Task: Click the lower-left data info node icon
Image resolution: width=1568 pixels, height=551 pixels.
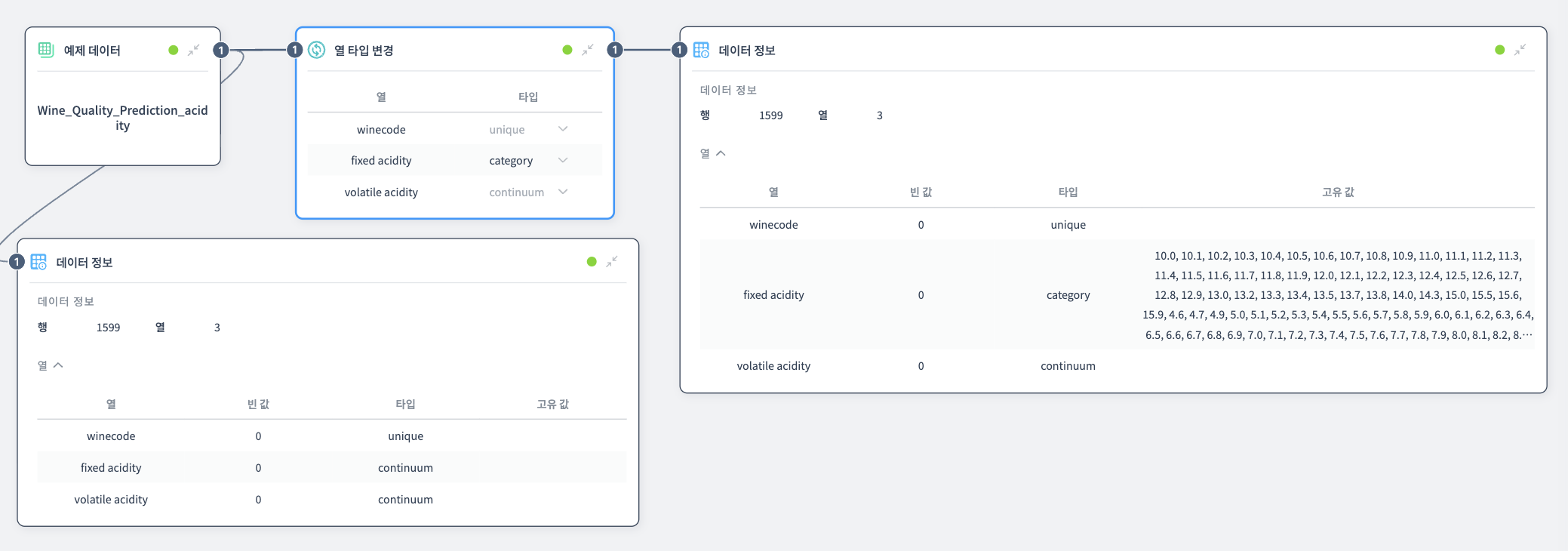Action: tap(38, 262)
